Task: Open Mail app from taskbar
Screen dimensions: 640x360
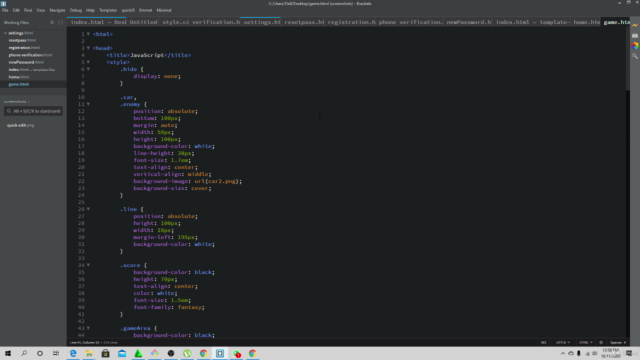Action: [122, 353]
